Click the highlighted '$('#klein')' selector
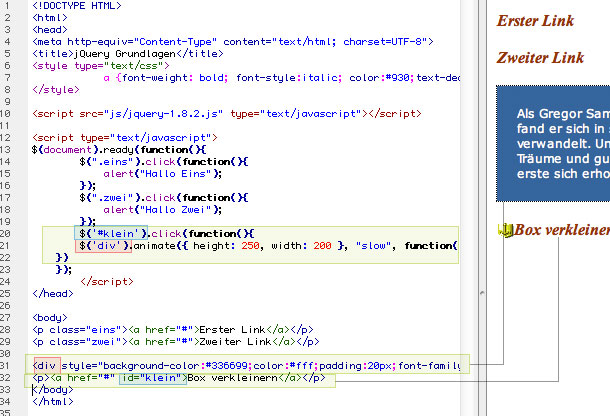 (x=111, y=233)
